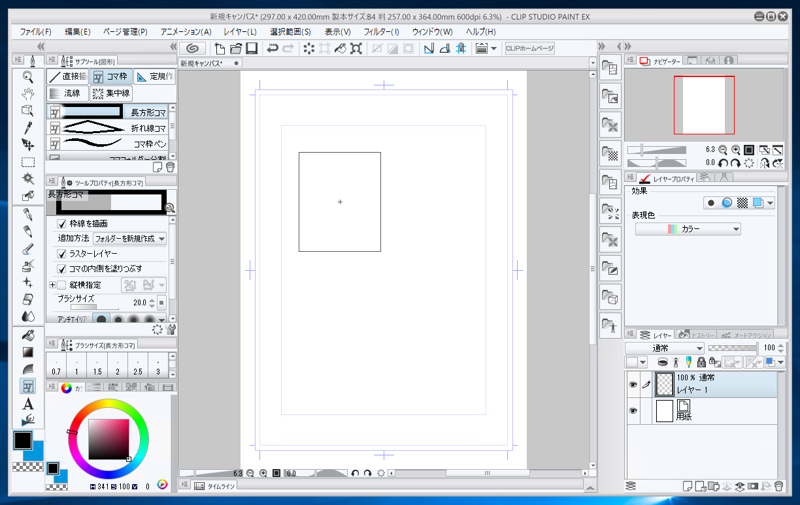
Task: Open 編集(E) menu
Action: click(x=78, y=32)
